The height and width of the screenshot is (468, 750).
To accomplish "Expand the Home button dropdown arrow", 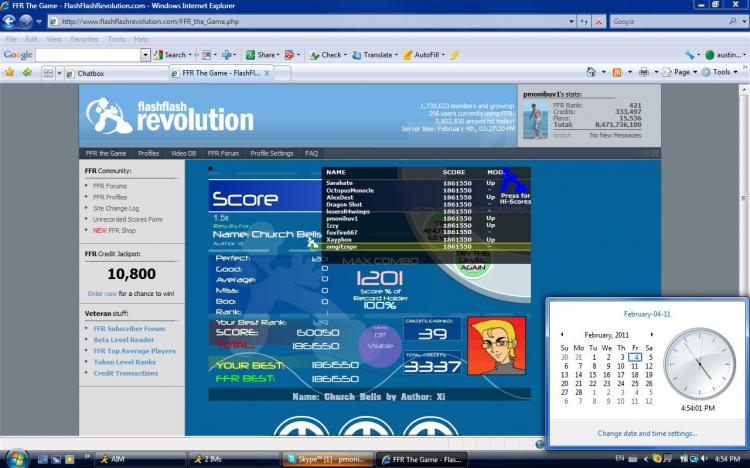I will click(x=603, y=72).
